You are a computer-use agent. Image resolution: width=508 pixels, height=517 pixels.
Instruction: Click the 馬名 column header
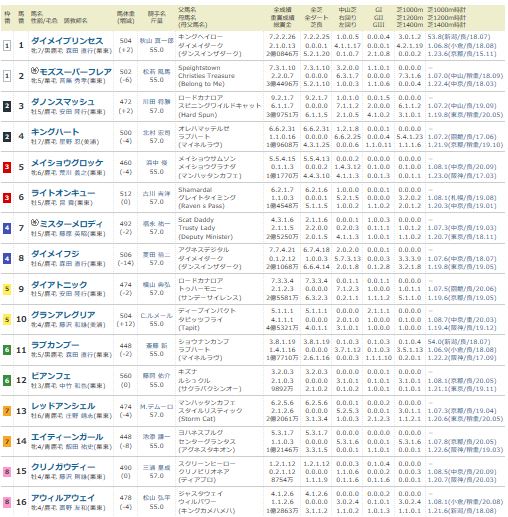(x=36, y=13)
